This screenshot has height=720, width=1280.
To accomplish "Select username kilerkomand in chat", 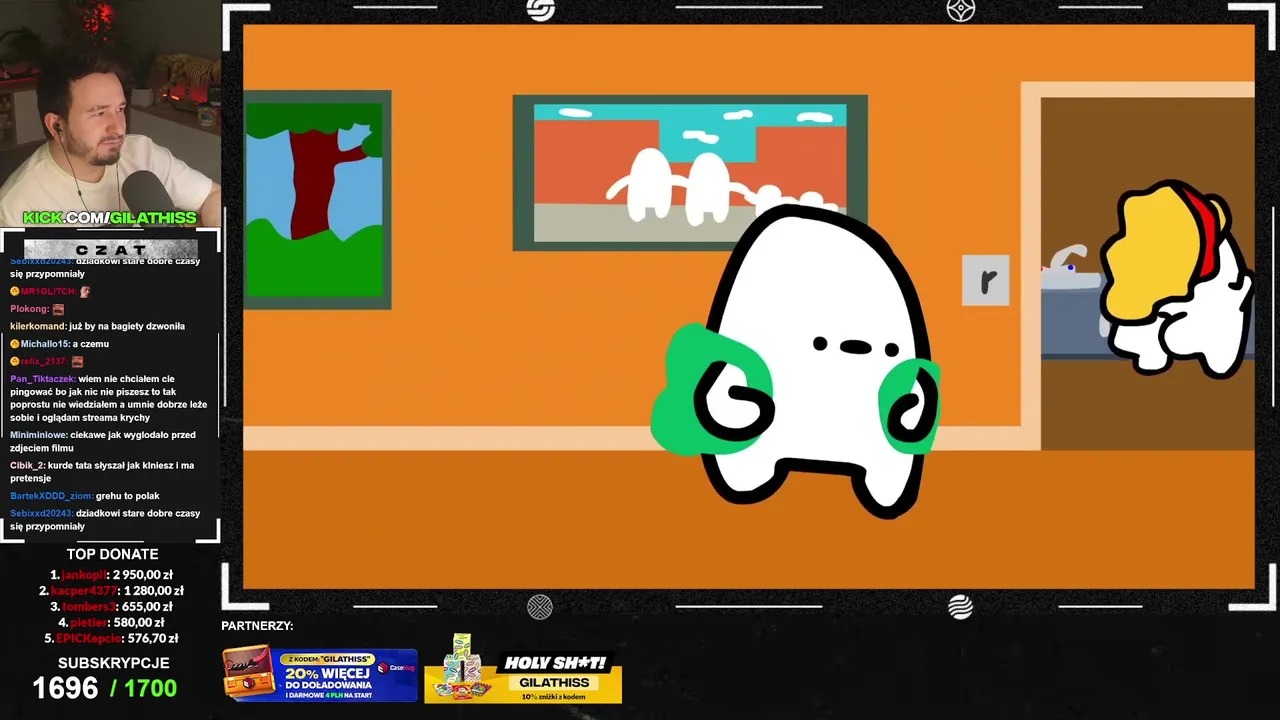I will coord(38,326).
